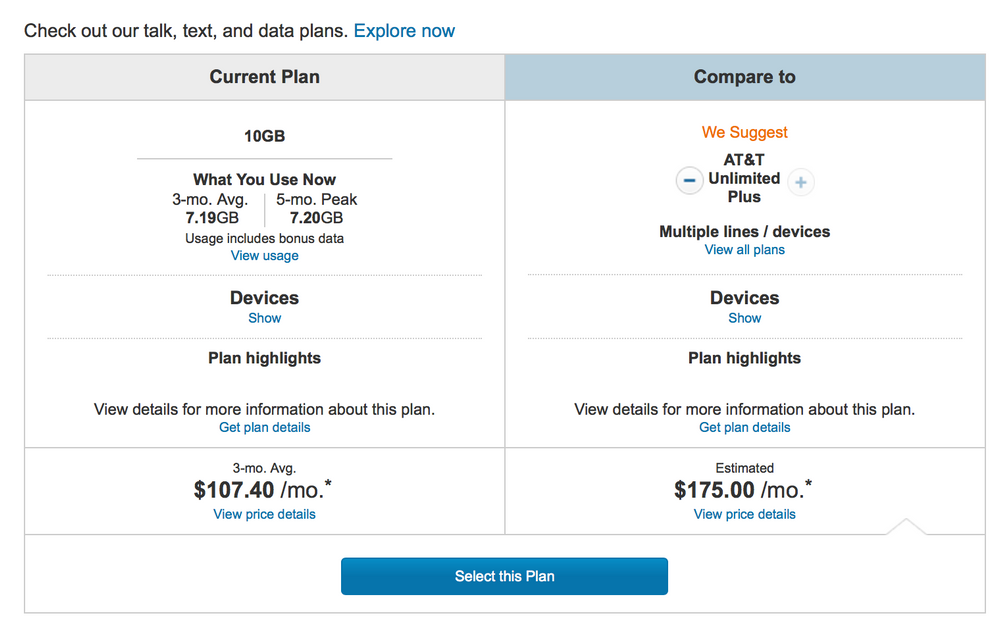999x625 pixels.
Task: Click the Multiple lines / devices heading
Action: click(x=745, y=231)
